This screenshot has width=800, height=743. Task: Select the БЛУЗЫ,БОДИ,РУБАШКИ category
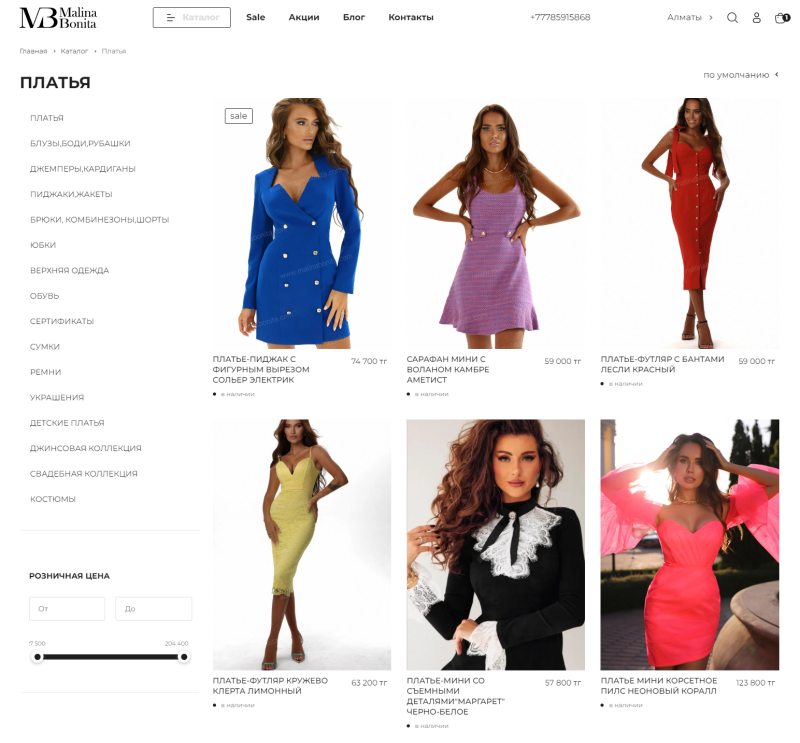click(80, 143)
